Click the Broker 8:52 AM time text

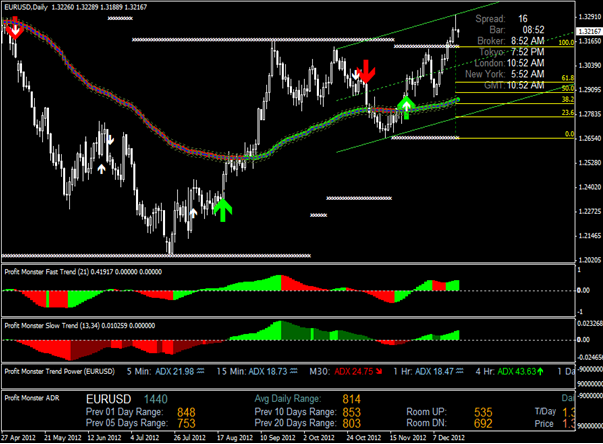[x=511, y=41]
